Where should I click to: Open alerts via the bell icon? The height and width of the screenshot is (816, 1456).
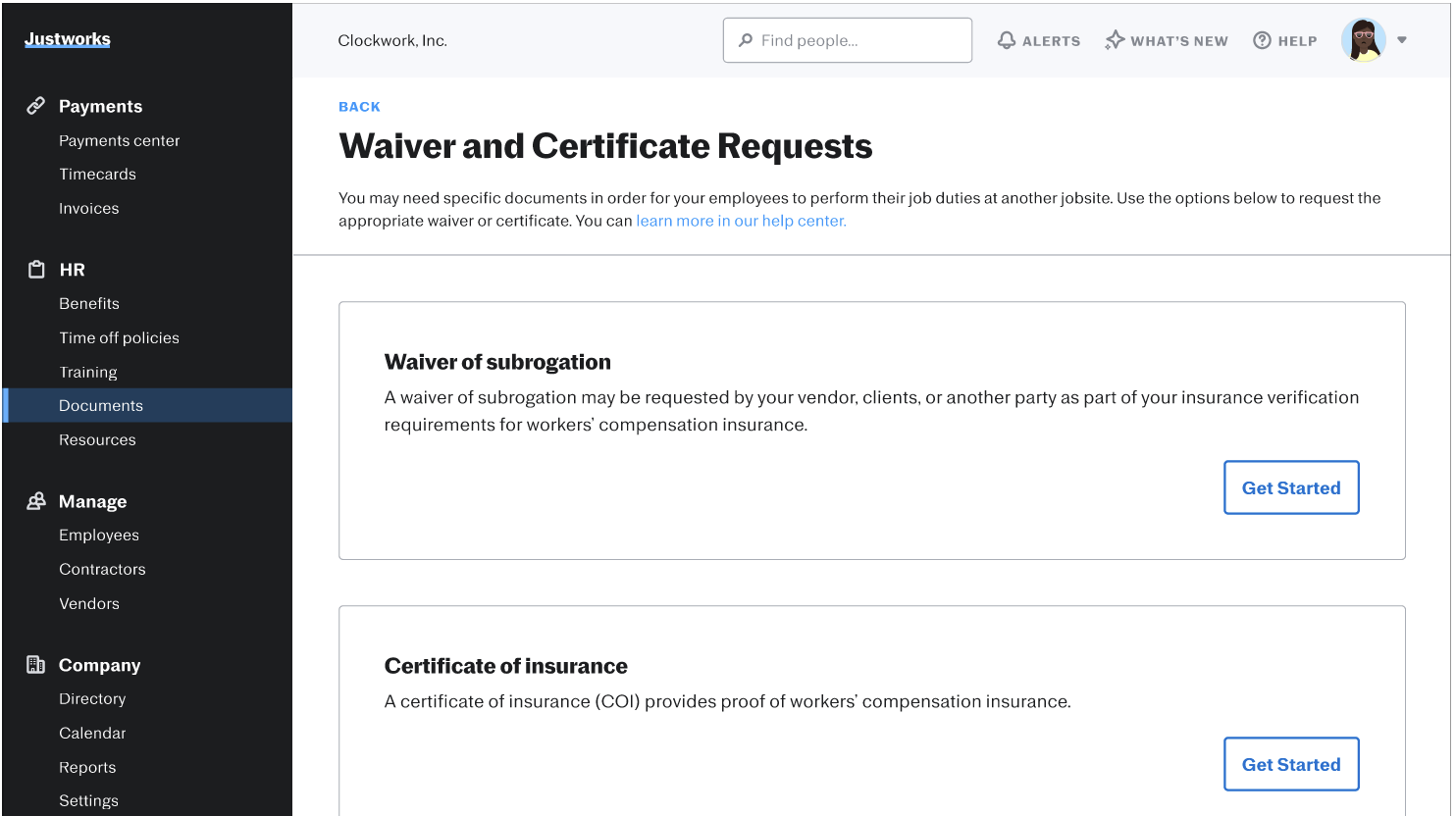pyautogui.click(x=1007, y=40)
